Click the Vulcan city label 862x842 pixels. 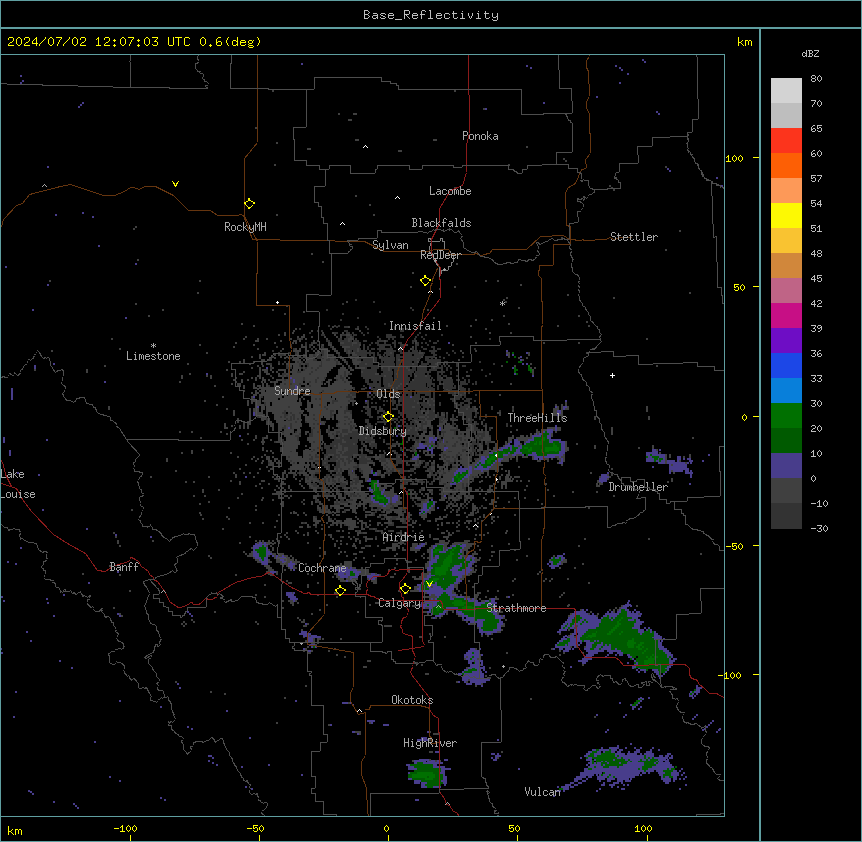(542, 792)
